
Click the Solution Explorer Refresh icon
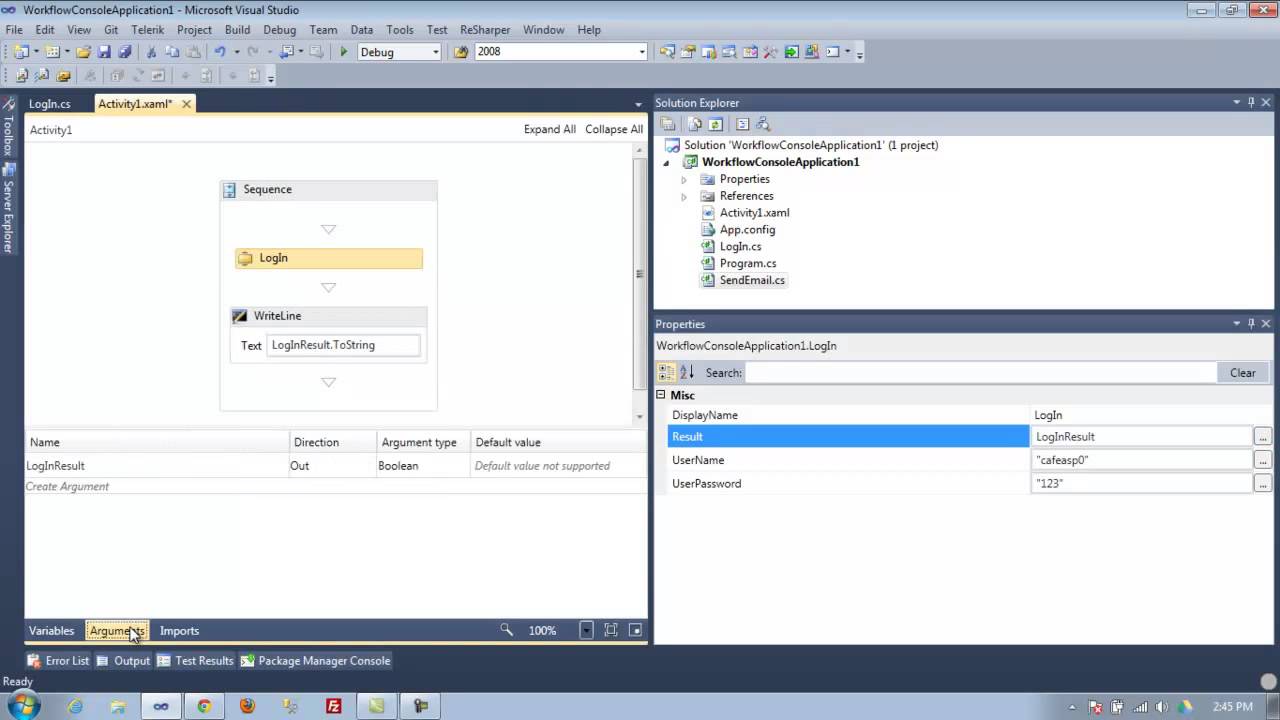(x=715, y=124)
